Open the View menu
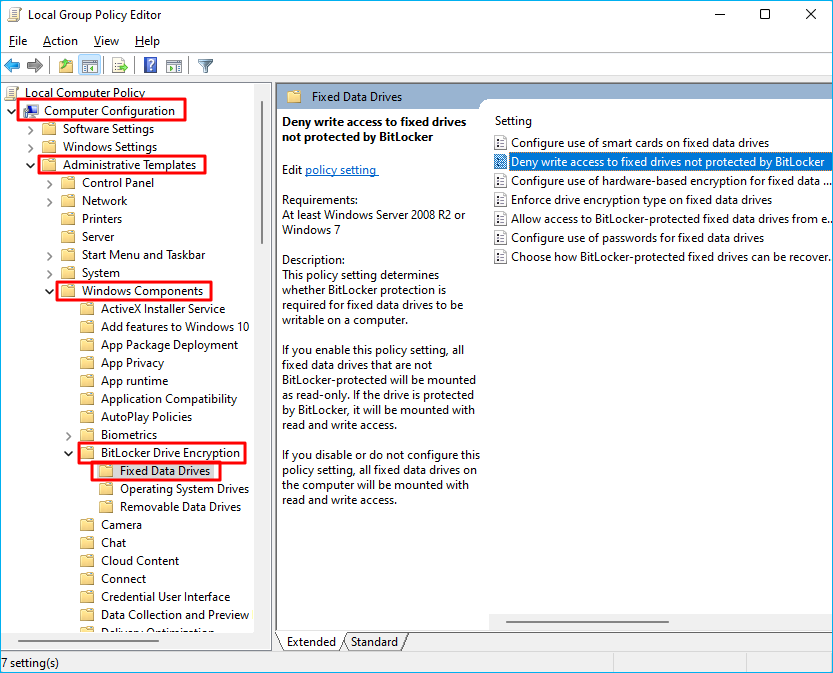833x673 pixels. click(x=106, y=41)
